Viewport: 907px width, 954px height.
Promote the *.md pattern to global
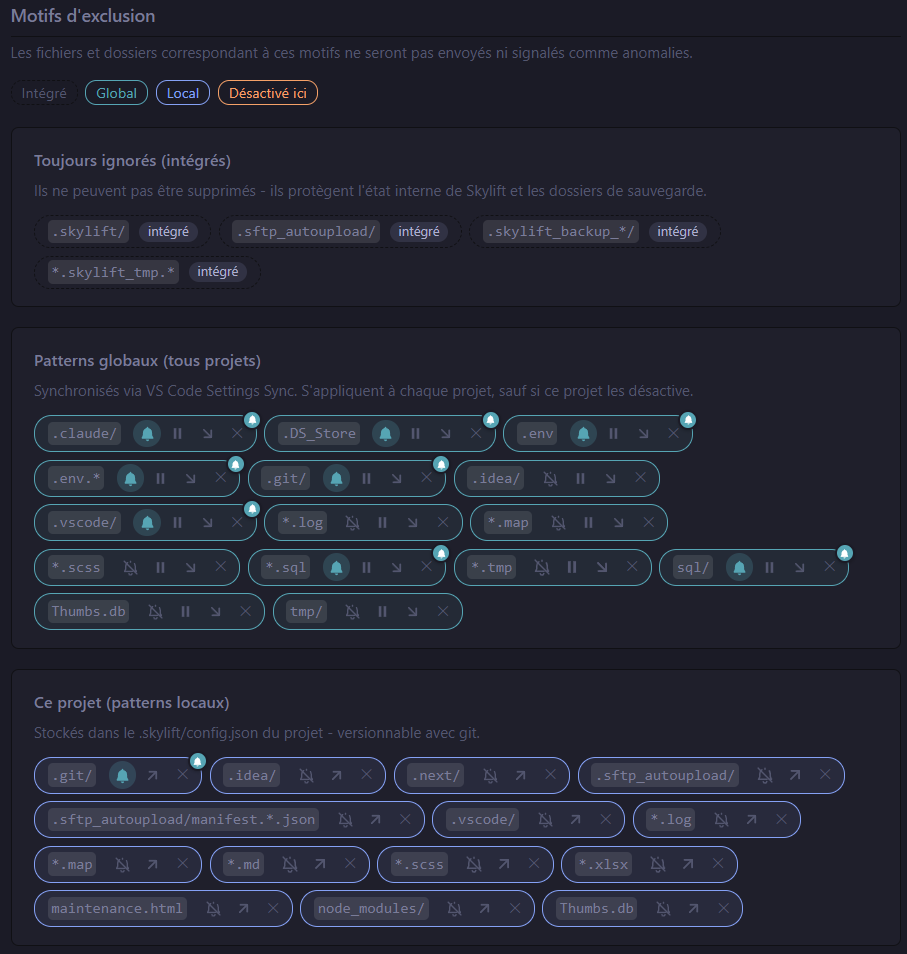pyautogui.click(x=320, y=865)
